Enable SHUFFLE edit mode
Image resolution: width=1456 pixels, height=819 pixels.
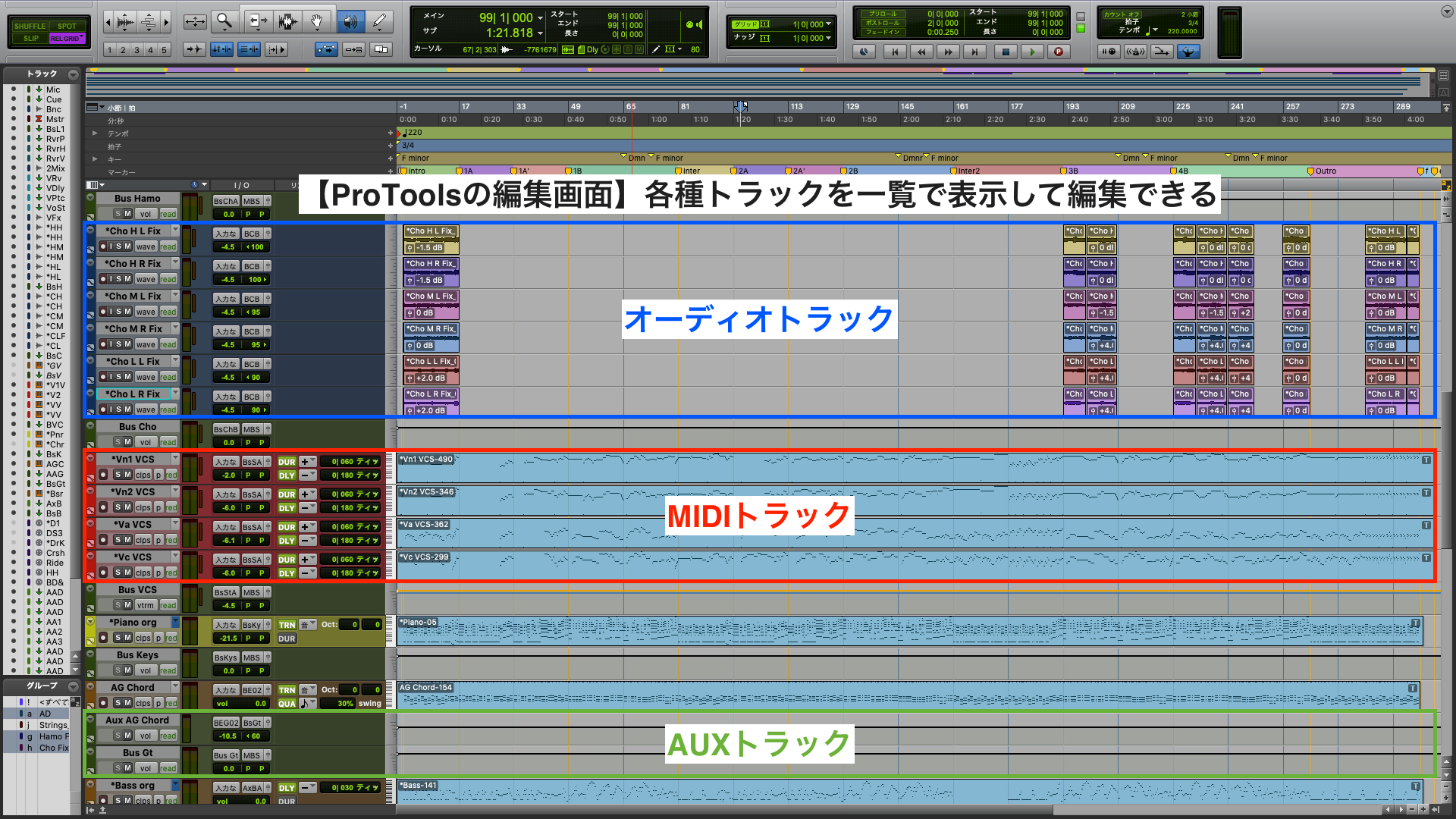(x=30, y=26)
